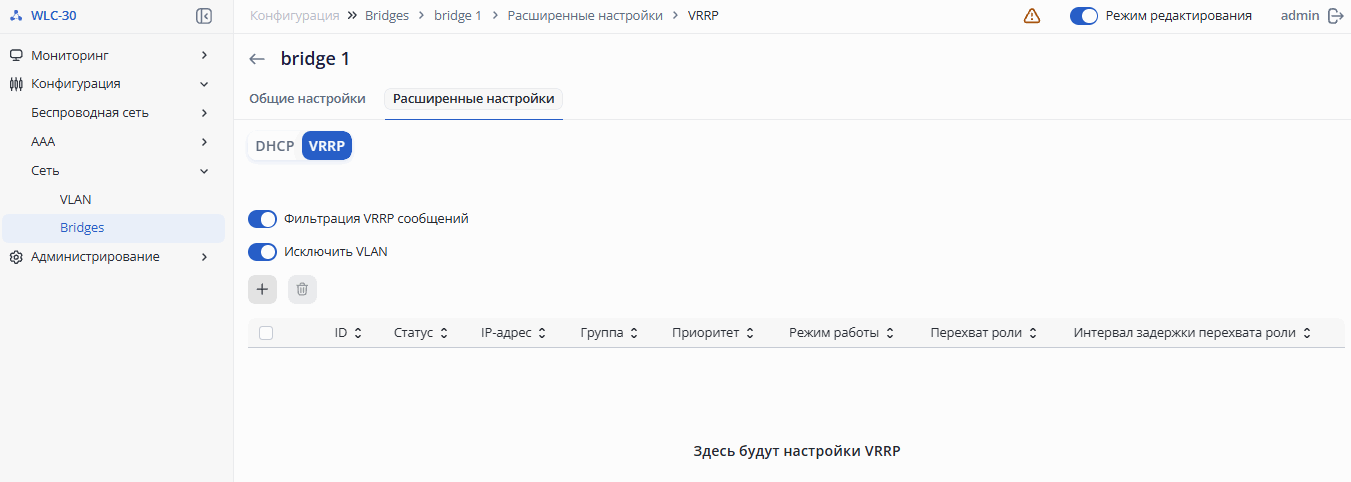
Task: Click the WLC-30 logo icon
Action: click(x=15, y=15)
